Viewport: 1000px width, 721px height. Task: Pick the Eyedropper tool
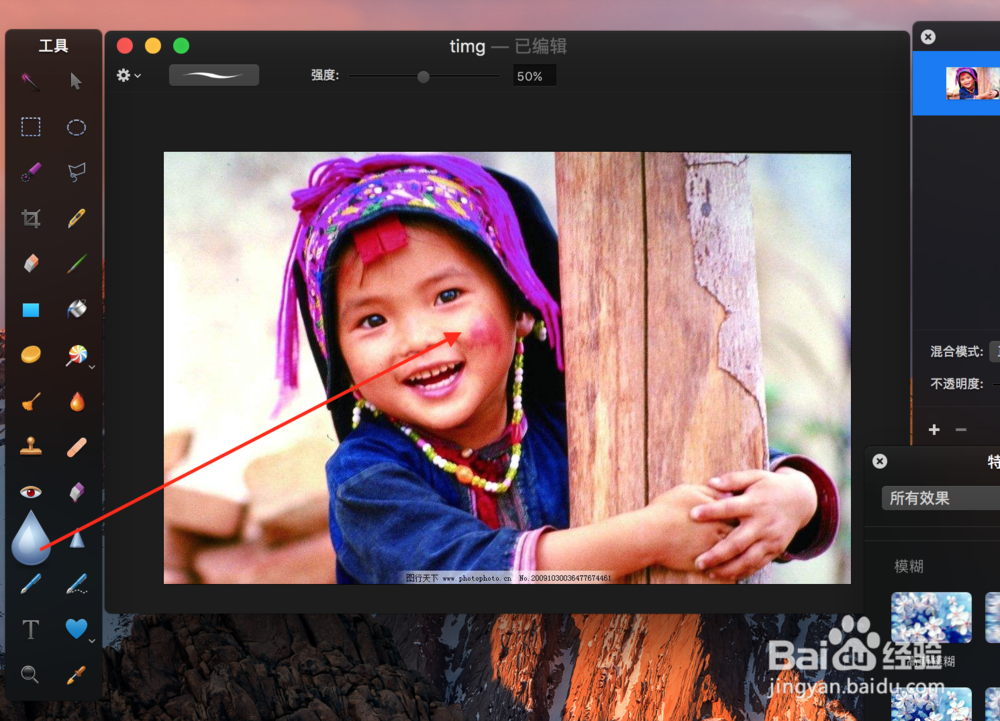coord(76,675)
